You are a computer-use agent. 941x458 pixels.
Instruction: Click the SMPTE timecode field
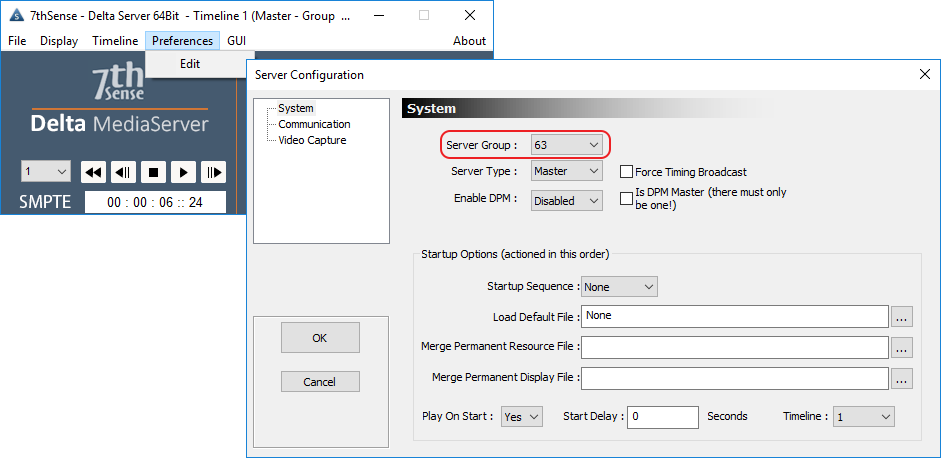click(155, 202)
